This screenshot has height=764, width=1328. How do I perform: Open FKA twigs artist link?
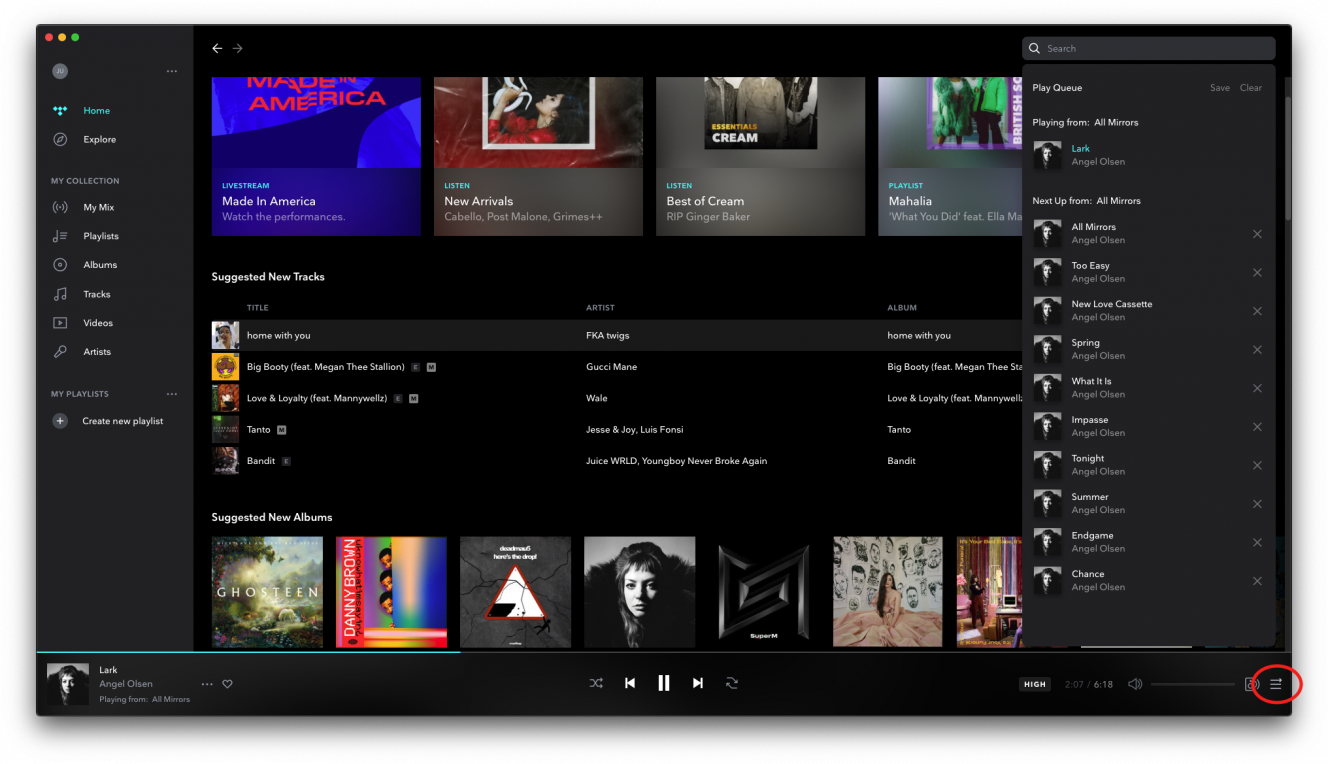[608, 336]
